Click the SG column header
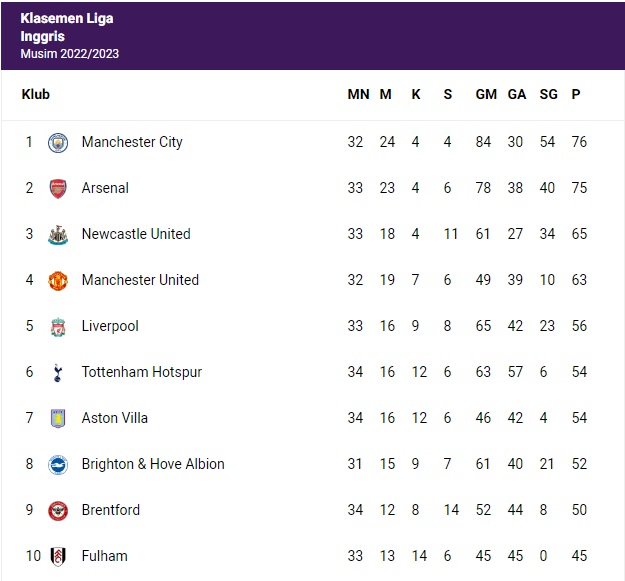This screenshot has height=581, width=625. point(547,94)
